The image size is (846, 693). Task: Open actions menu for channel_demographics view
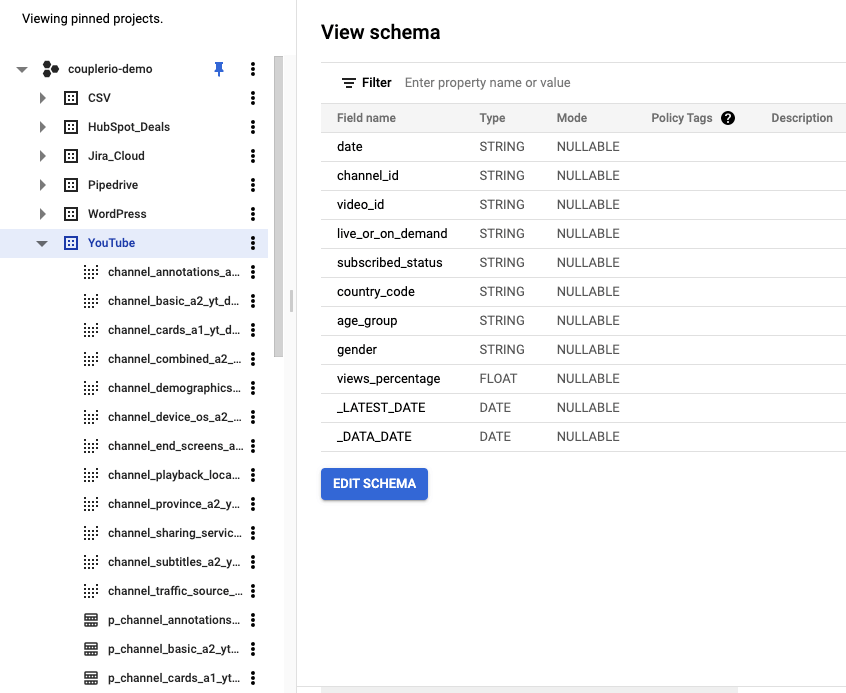tap(253, 388)
